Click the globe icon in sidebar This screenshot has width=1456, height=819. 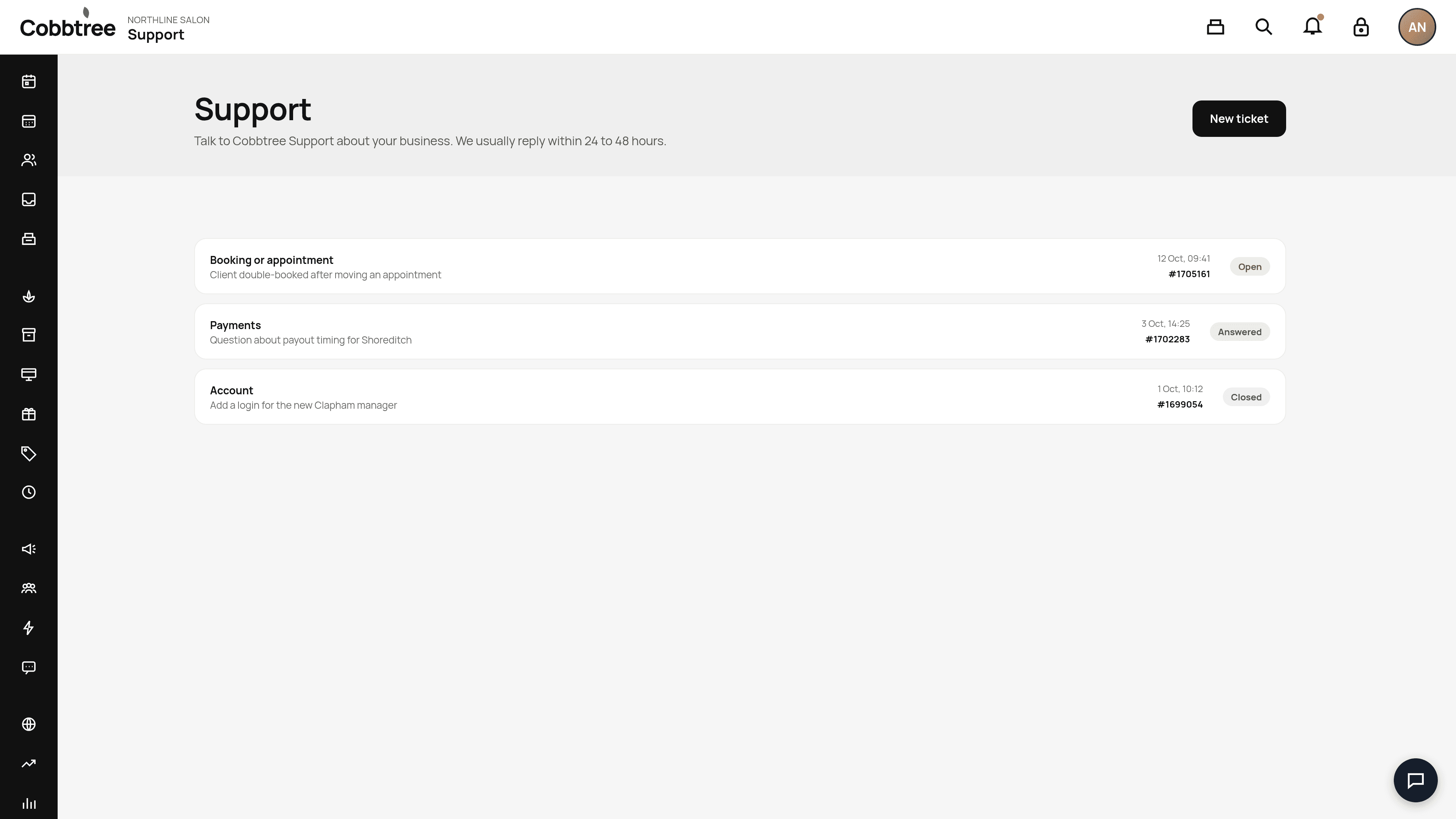tap(29, 725)
